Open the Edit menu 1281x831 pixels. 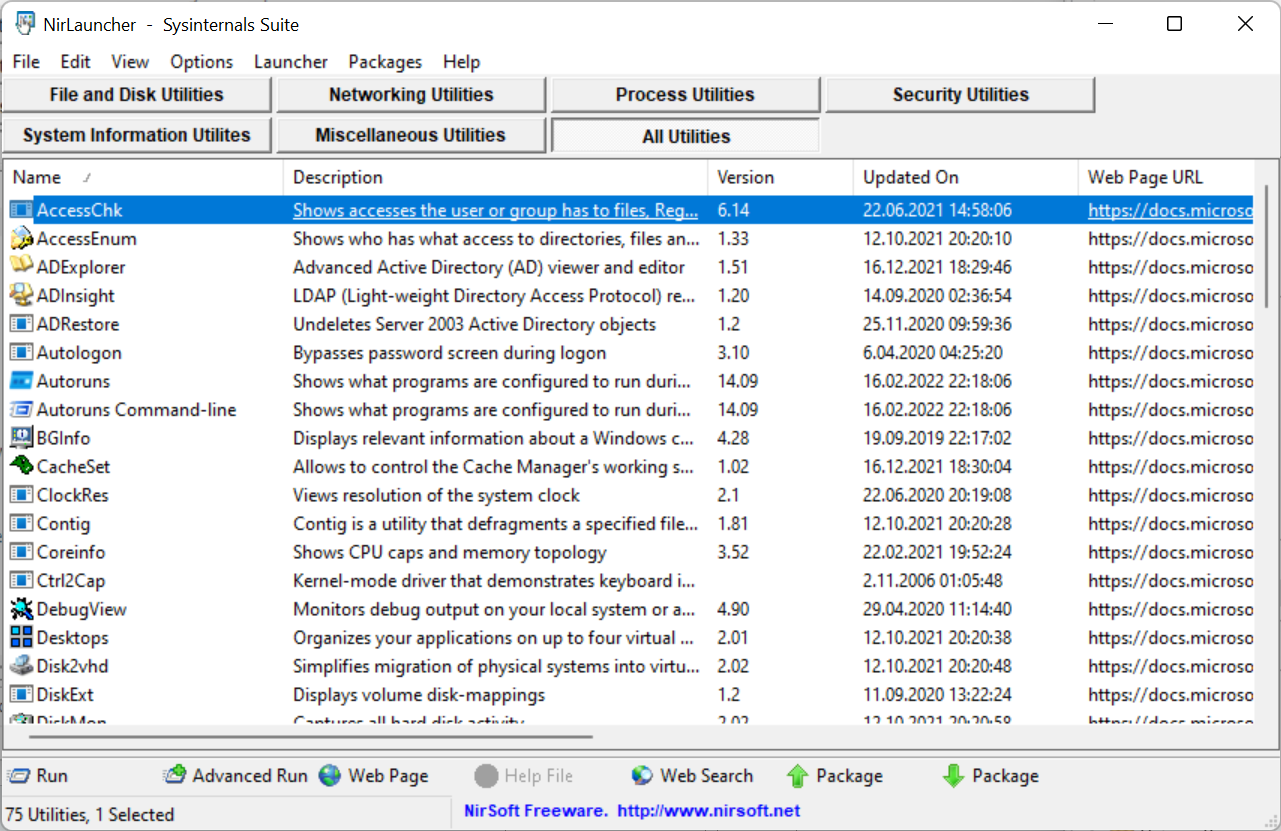pyautogui.click(x=75, y=62)
